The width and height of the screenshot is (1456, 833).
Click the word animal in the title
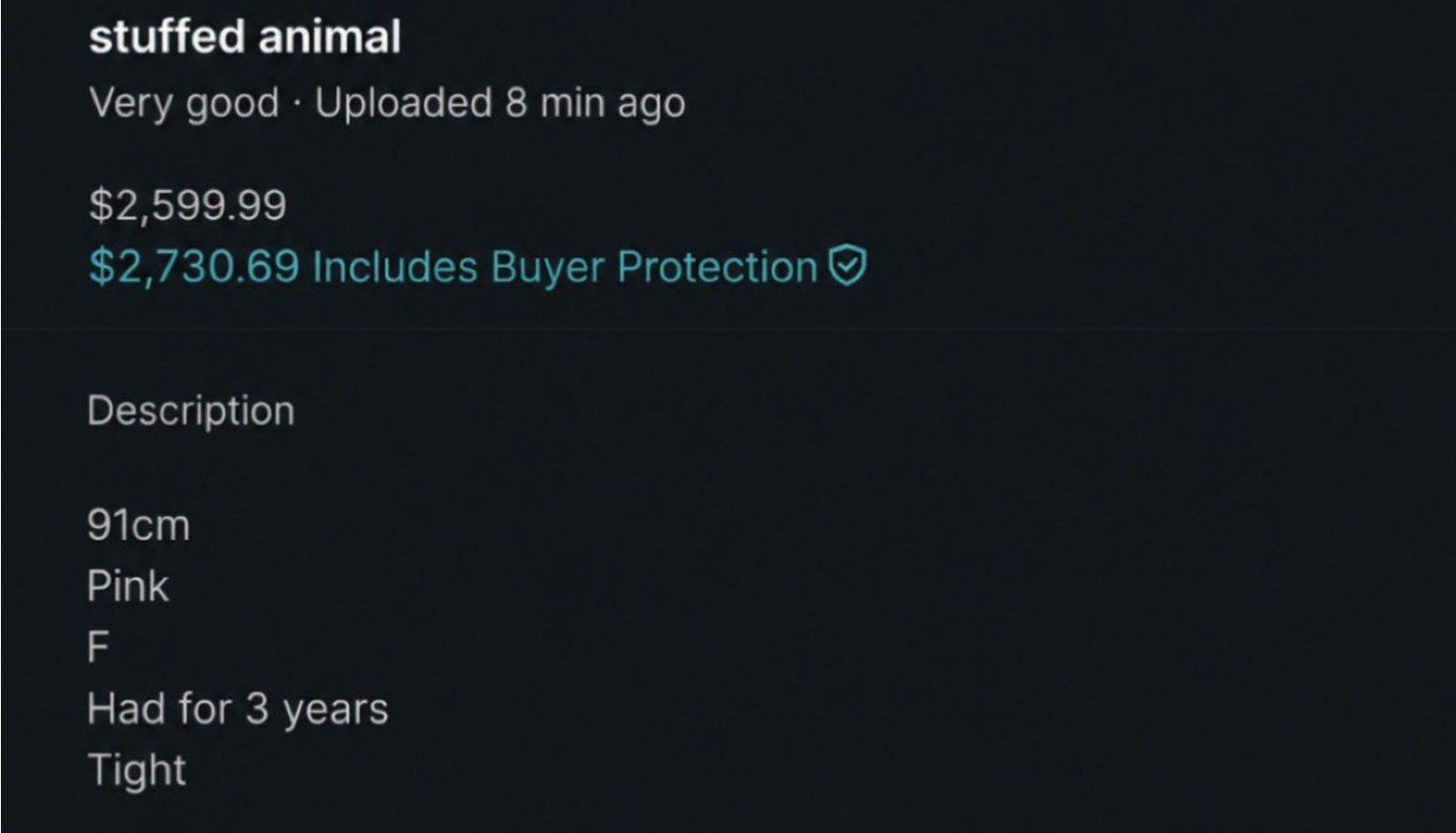[x=330, y=37]
